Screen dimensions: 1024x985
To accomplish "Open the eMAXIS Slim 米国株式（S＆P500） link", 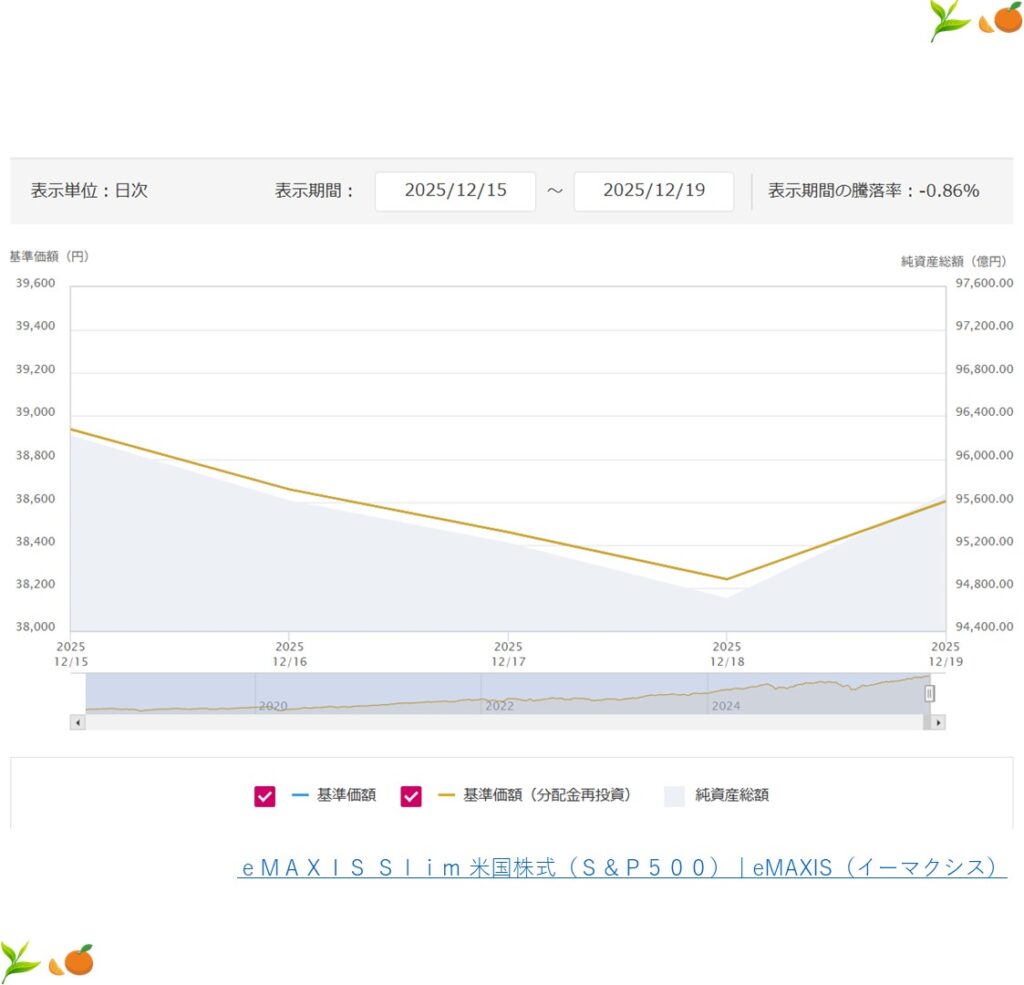I will pyautogui.click(x=621, y=867).
